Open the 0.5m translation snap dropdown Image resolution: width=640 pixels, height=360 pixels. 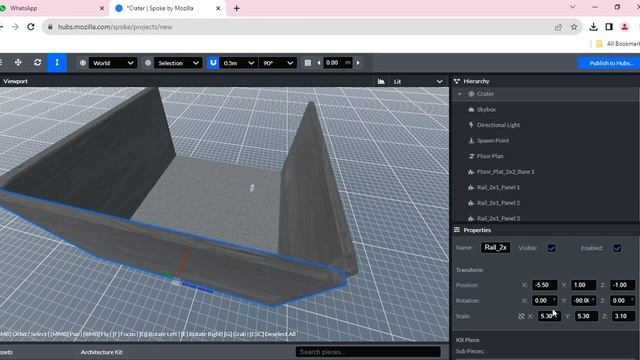click(x=238, y=63)
